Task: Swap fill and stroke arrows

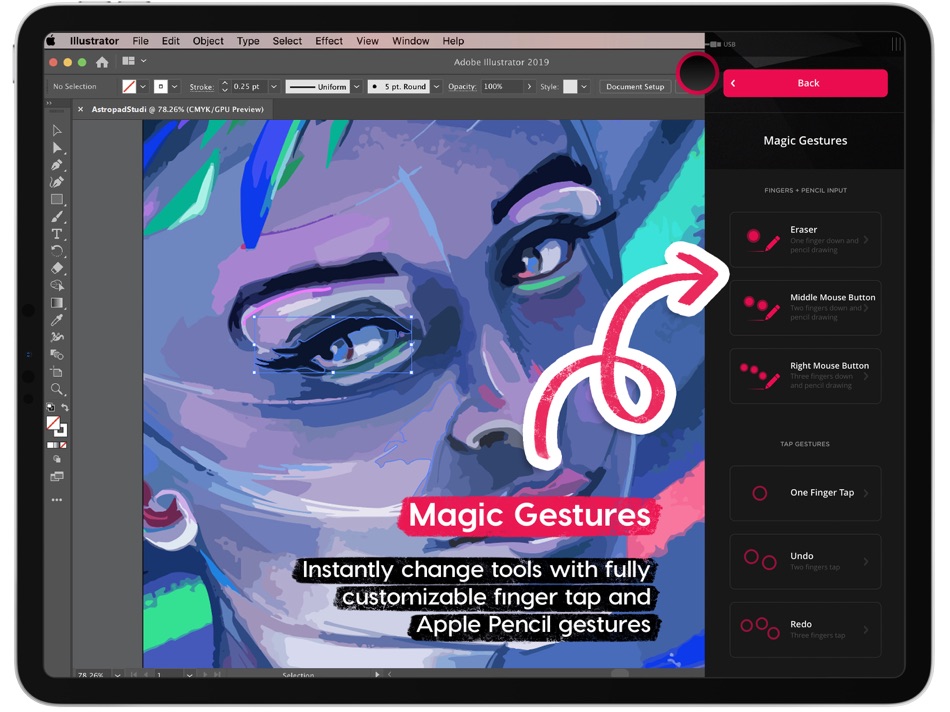Action: pyautogui.click(x=64, y=407)
